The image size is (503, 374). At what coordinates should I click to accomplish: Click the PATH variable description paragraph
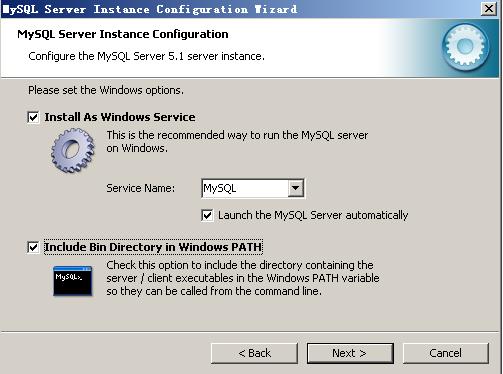(243, 278)
